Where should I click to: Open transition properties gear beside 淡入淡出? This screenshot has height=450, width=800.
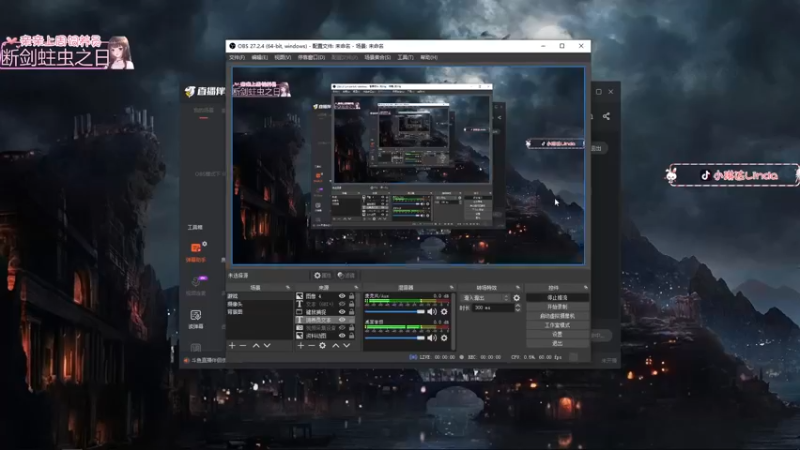click(516, 298)
